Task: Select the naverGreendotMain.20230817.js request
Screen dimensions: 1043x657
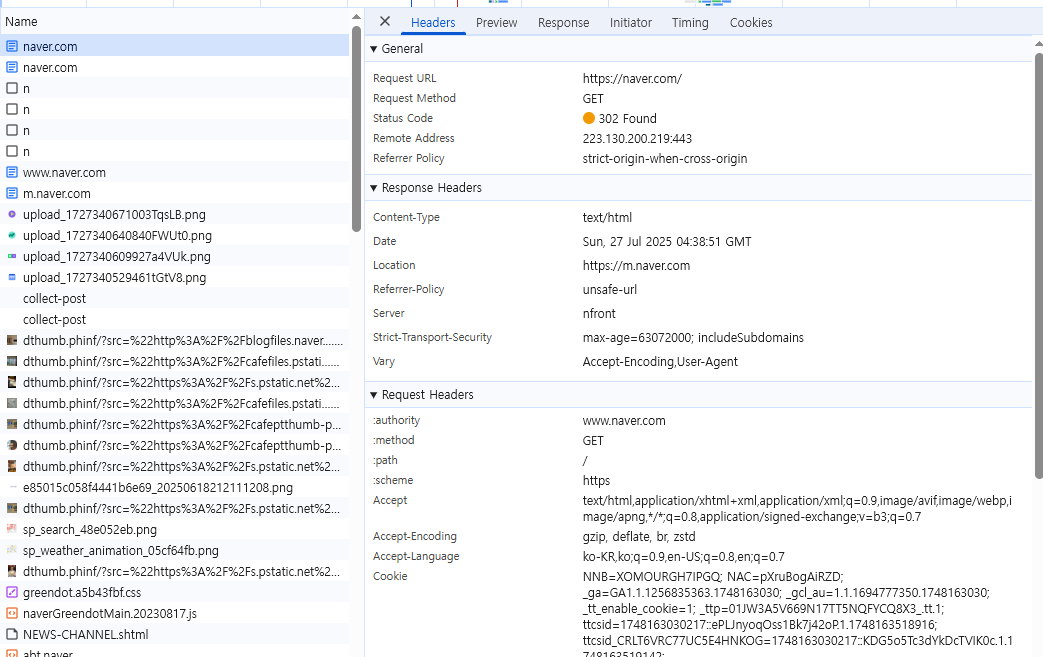Action: click(x=174, y=614)
